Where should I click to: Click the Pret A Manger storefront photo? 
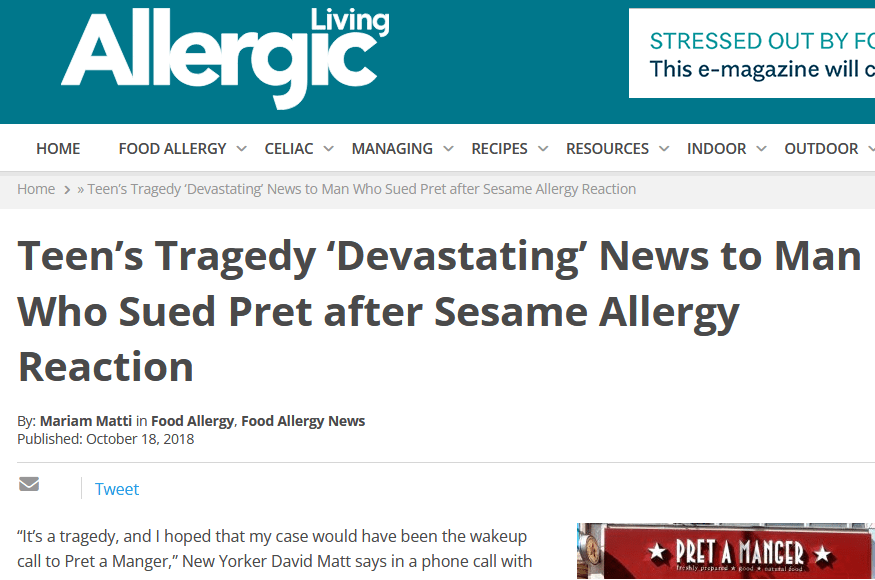[726, 551]
